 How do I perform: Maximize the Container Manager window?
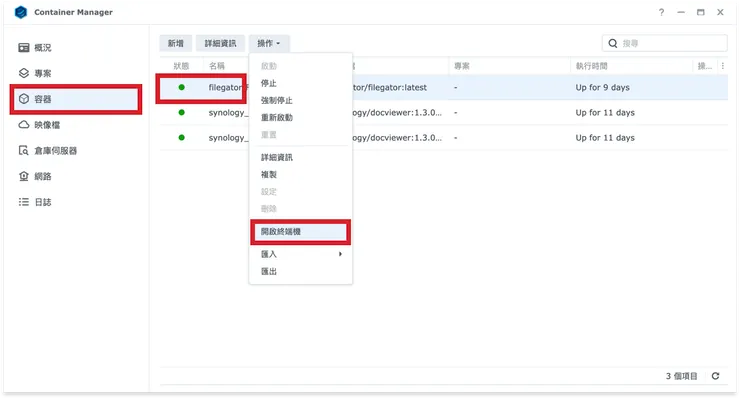click(x=700, y=12)
